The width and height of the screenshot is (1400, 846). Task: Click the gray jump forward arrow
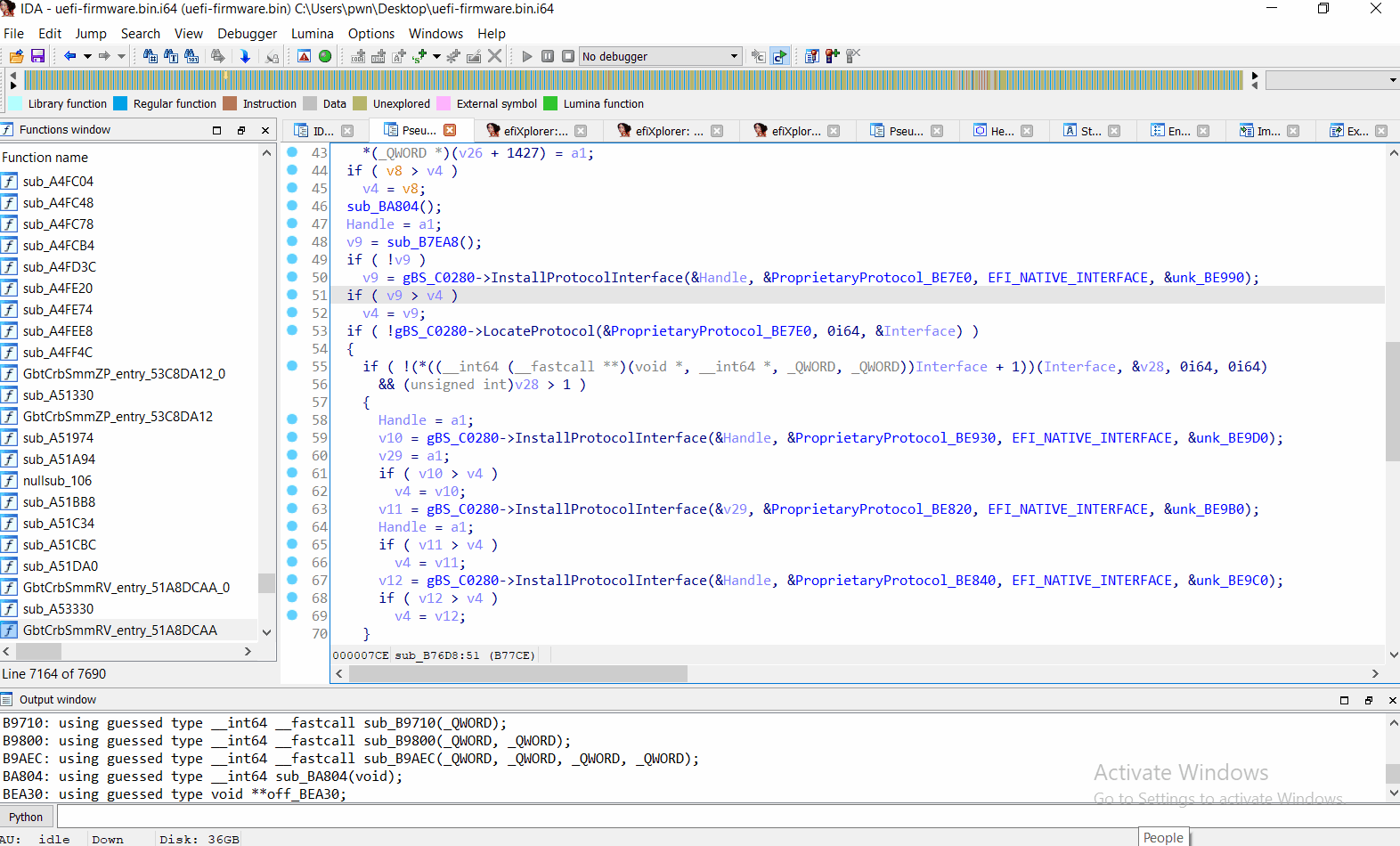(x=104, y=56)
